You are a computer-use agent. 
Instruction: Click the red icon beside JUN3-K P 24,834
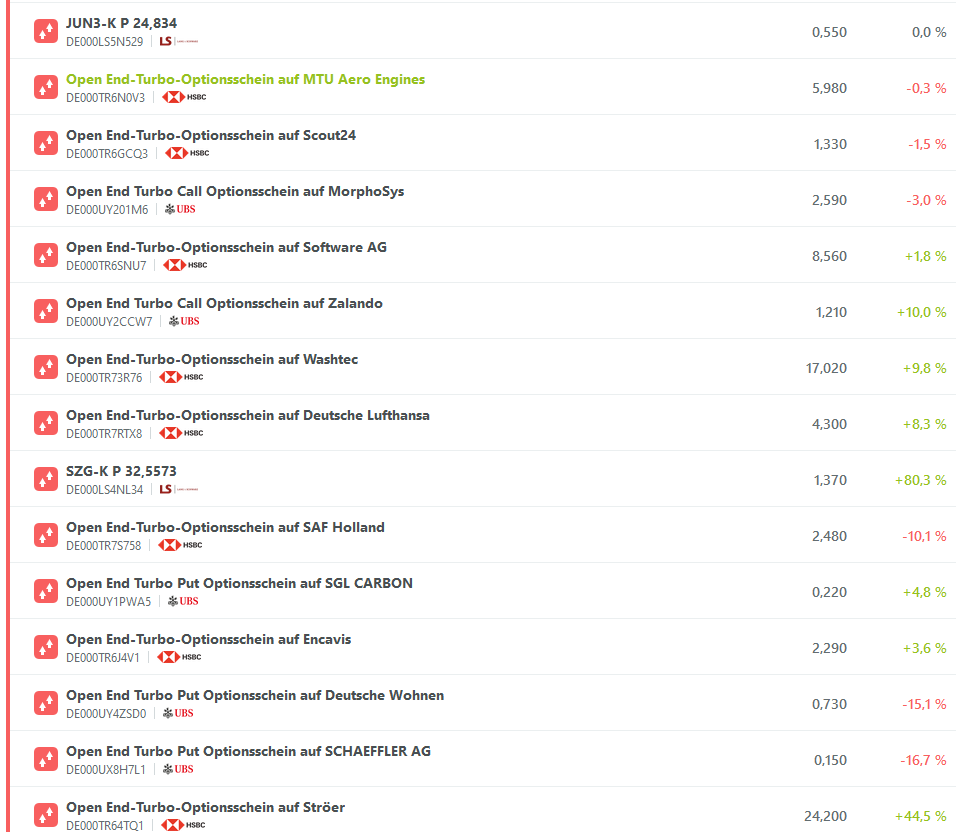45,31
